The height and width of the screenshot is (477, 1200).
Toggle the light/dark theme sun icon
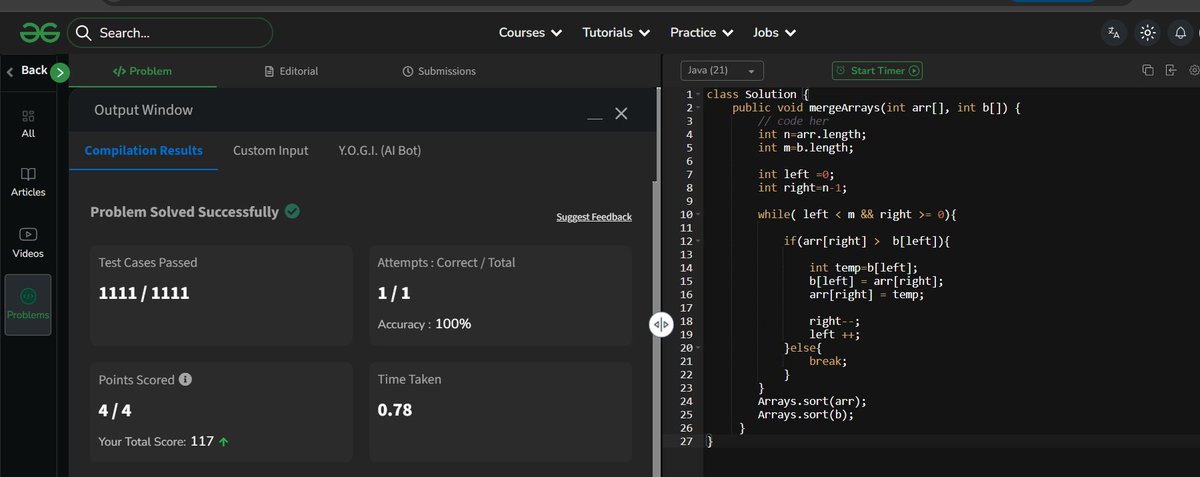click(x=1147, y=33)
